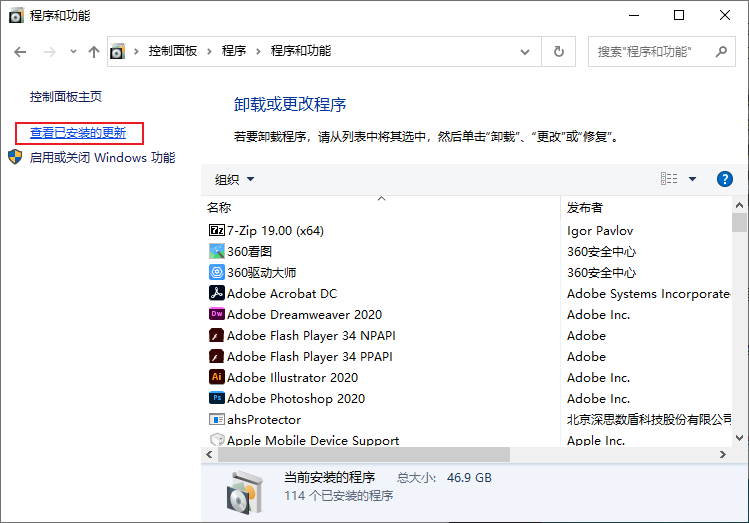Select the Adobe Acrobat DC icon
The image size is (749, 523).
(x=216, y=293)
